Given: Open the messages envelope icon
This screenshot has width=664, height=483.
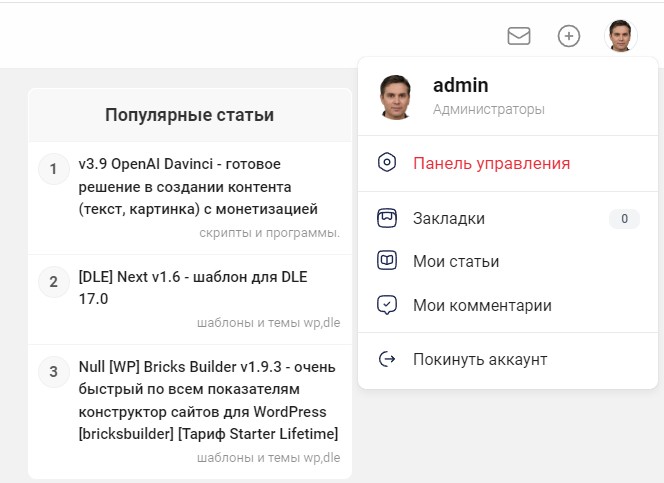Looking at the screenshot, I should click(x=519, y=36).
